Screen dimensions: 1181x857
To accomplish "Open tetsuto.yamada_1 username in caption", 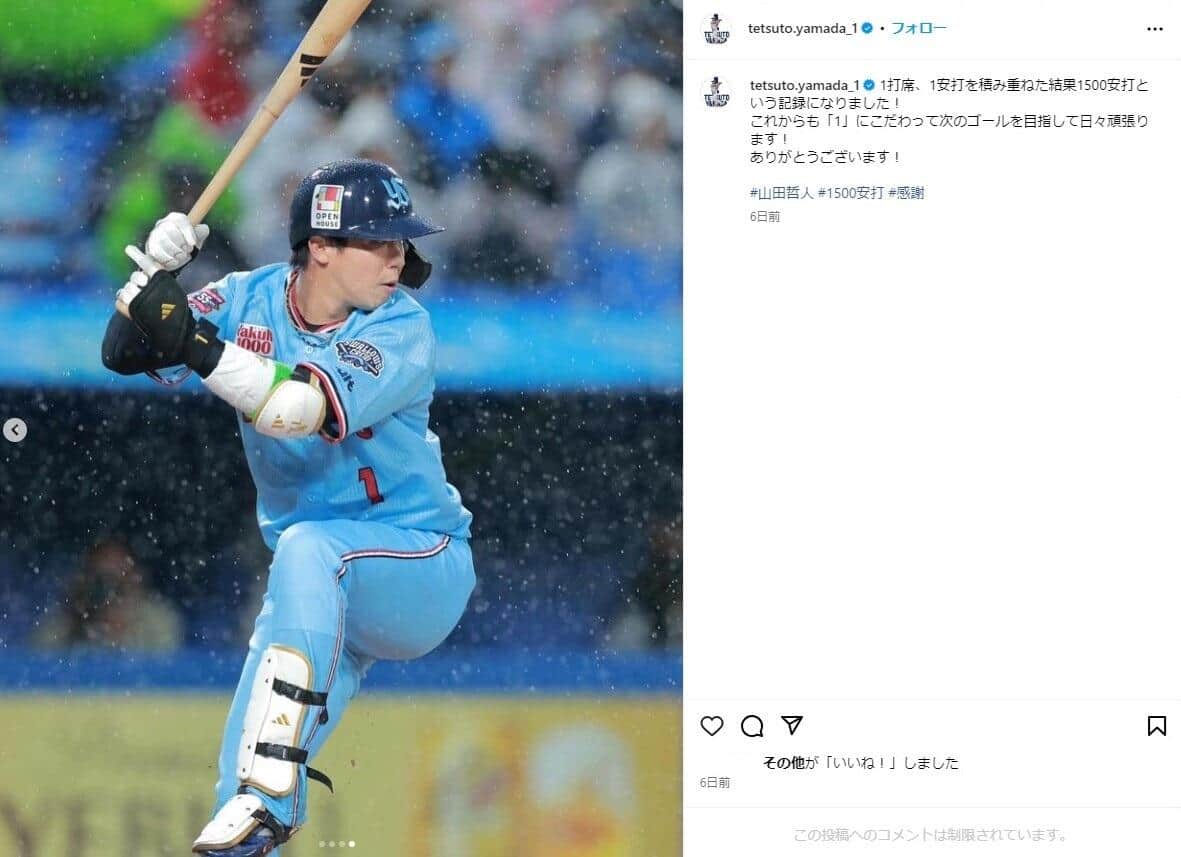I will 804,85.
